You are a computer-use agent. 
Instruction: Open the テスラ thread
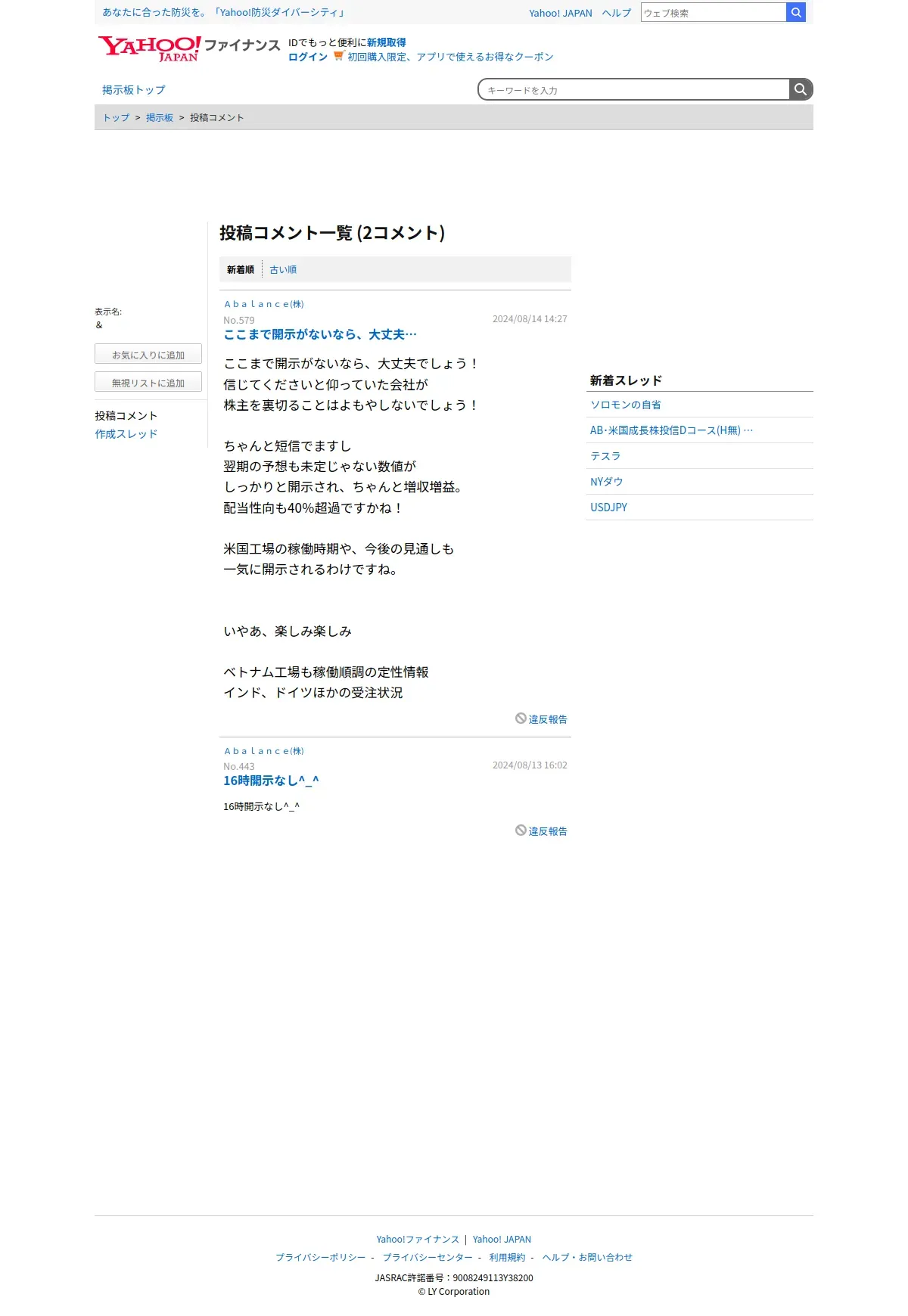[x=606, y=456]
